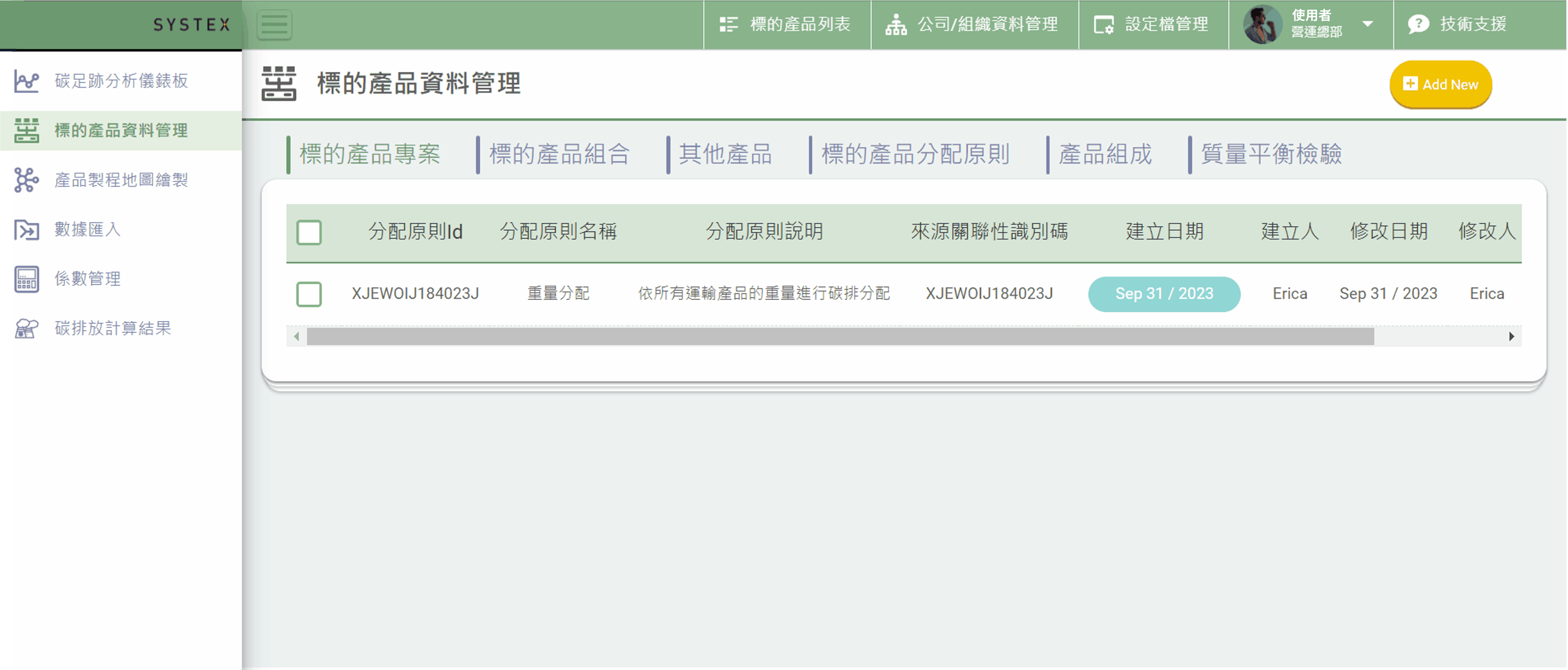The height and width of the screenshot is (670, 1568).
Task: Click the carbon footprint dashboard chart icon
Action: point(26,81)
